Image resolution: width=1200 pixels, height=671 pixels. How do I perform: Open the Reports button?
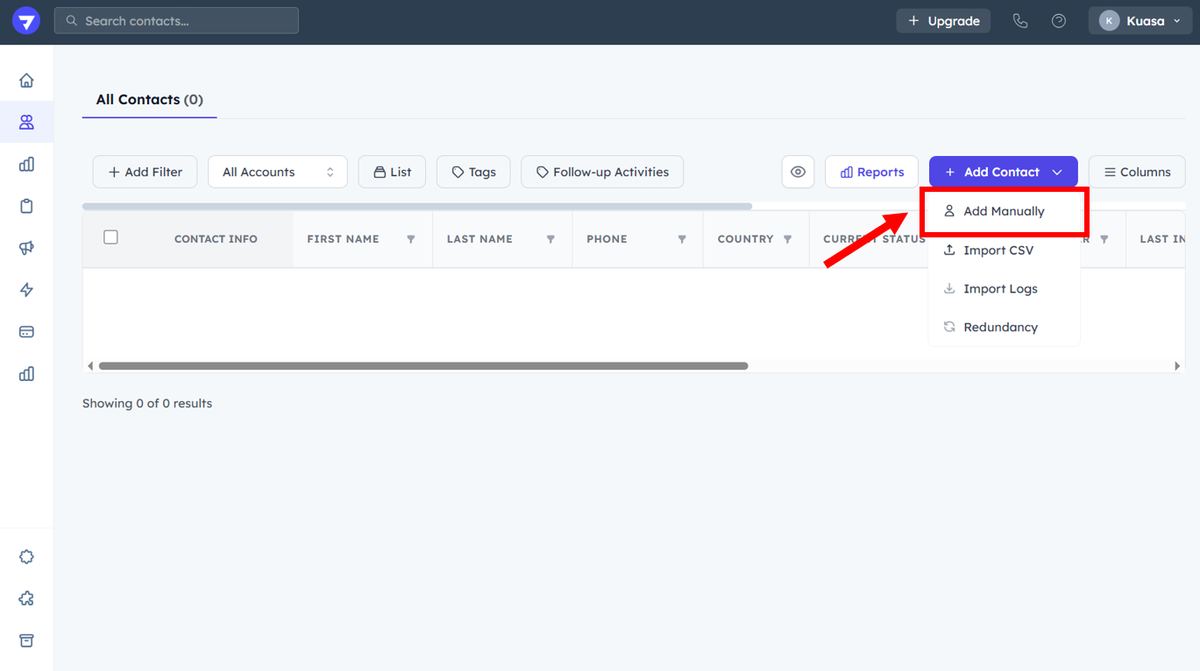[x=871, y=172]
